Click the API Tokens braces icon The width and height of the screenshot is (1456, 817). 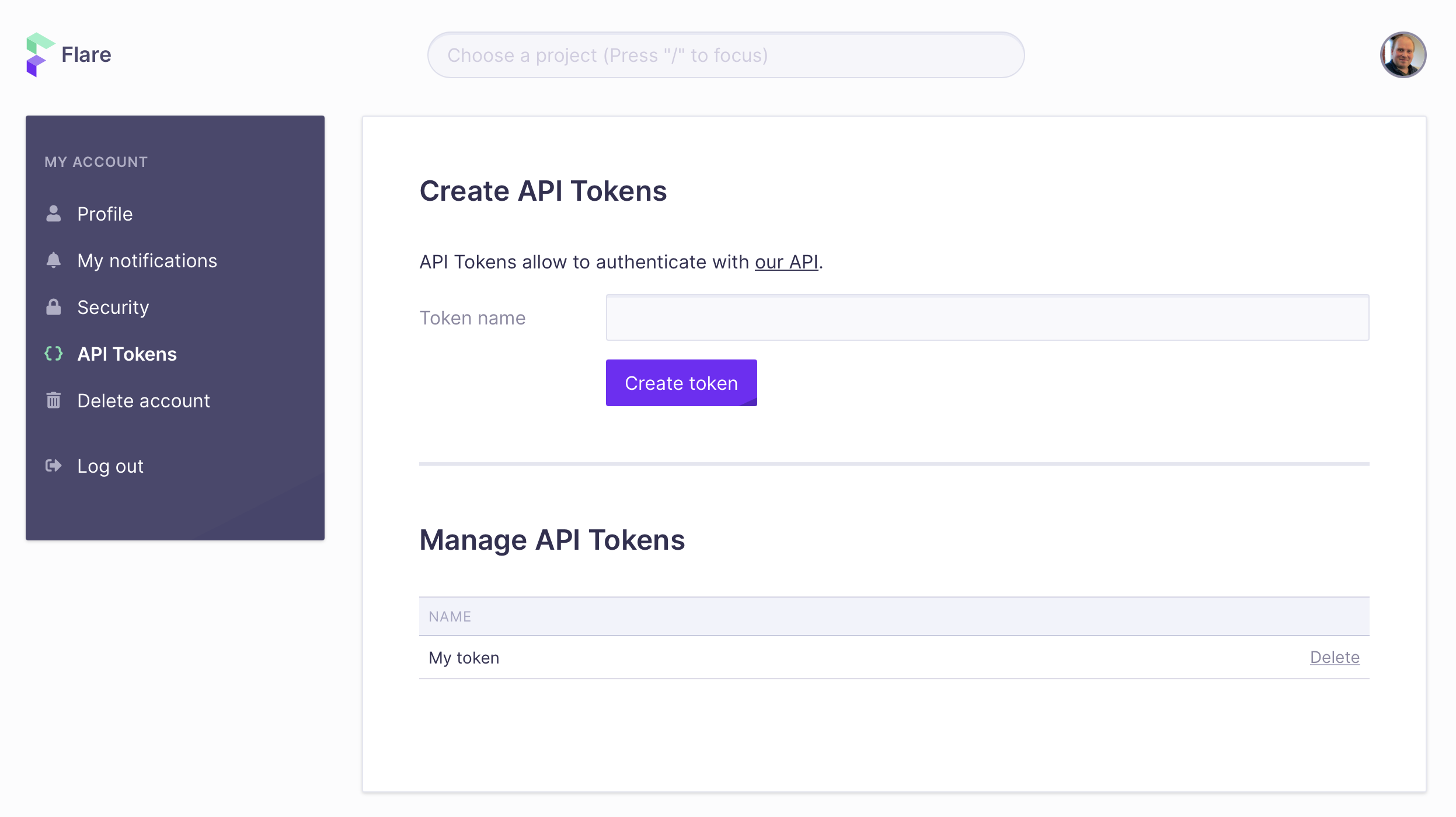tap(53, 354)
